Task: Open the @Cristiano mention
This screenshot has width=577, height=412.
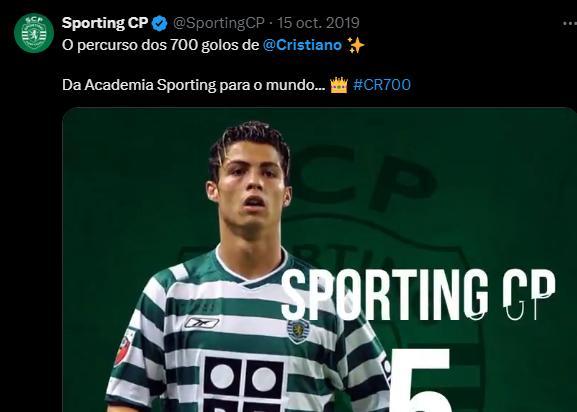Action: 302,45
